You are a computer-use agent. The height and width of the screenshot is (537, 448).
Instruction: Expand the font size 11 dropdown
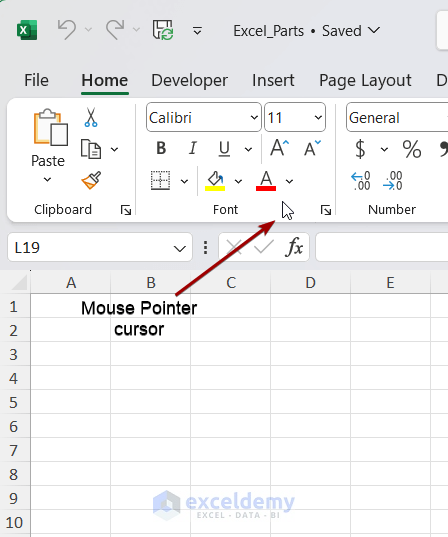pos(318,117)
